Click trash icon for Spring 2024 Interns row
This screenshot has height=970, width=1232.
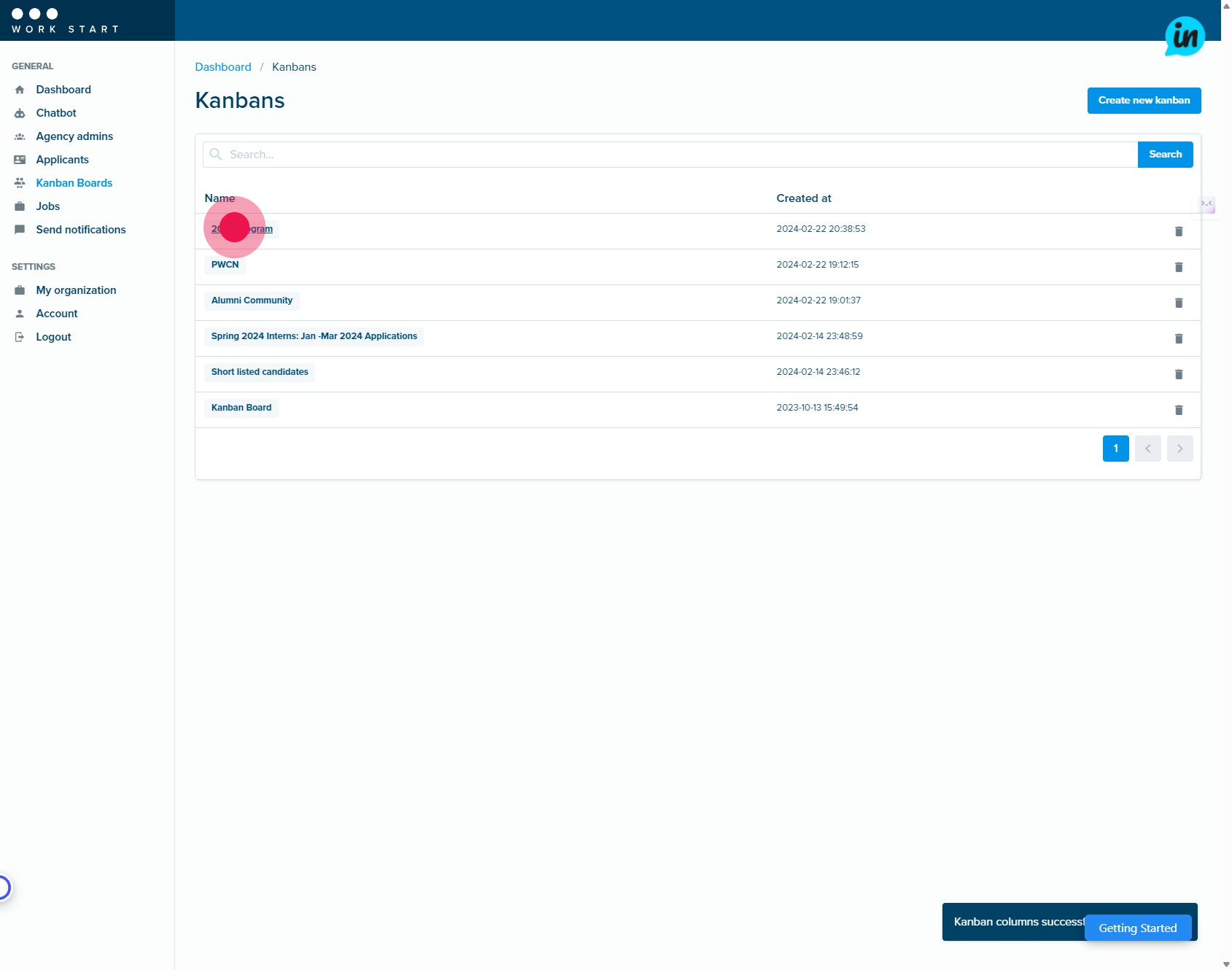[x=1178, y=338]
